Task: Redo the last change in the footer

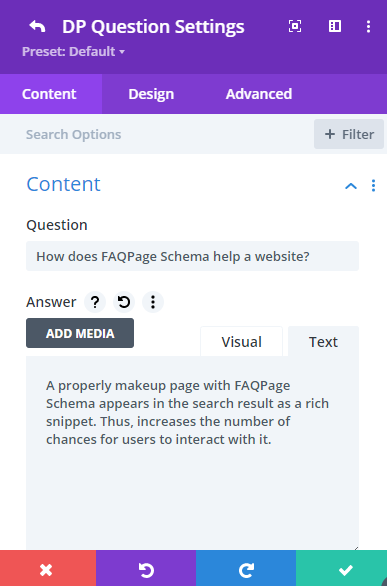Action: click(246, 568)
